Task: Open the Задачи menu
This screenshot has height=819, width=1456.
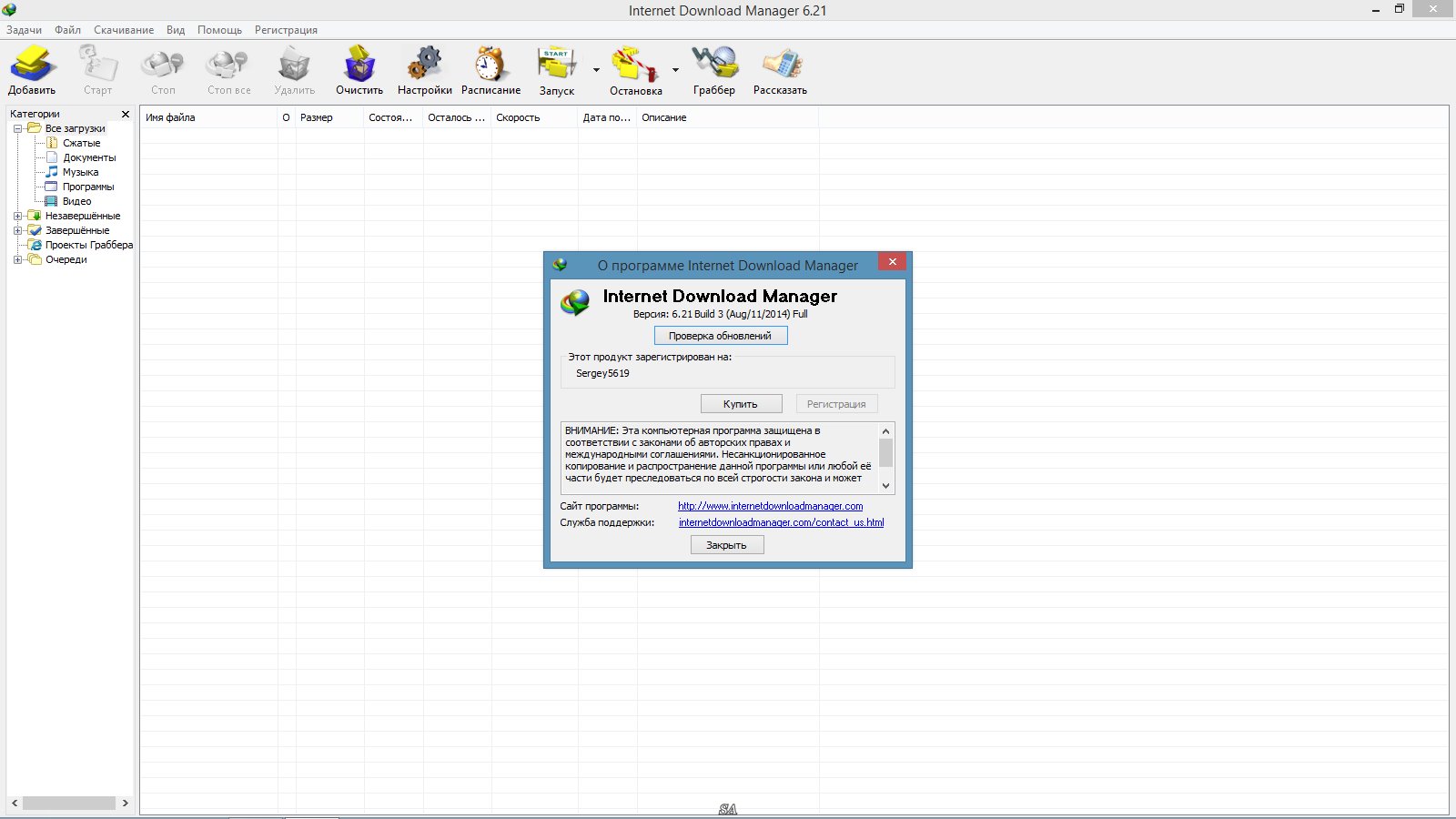Action: [24, 30]
